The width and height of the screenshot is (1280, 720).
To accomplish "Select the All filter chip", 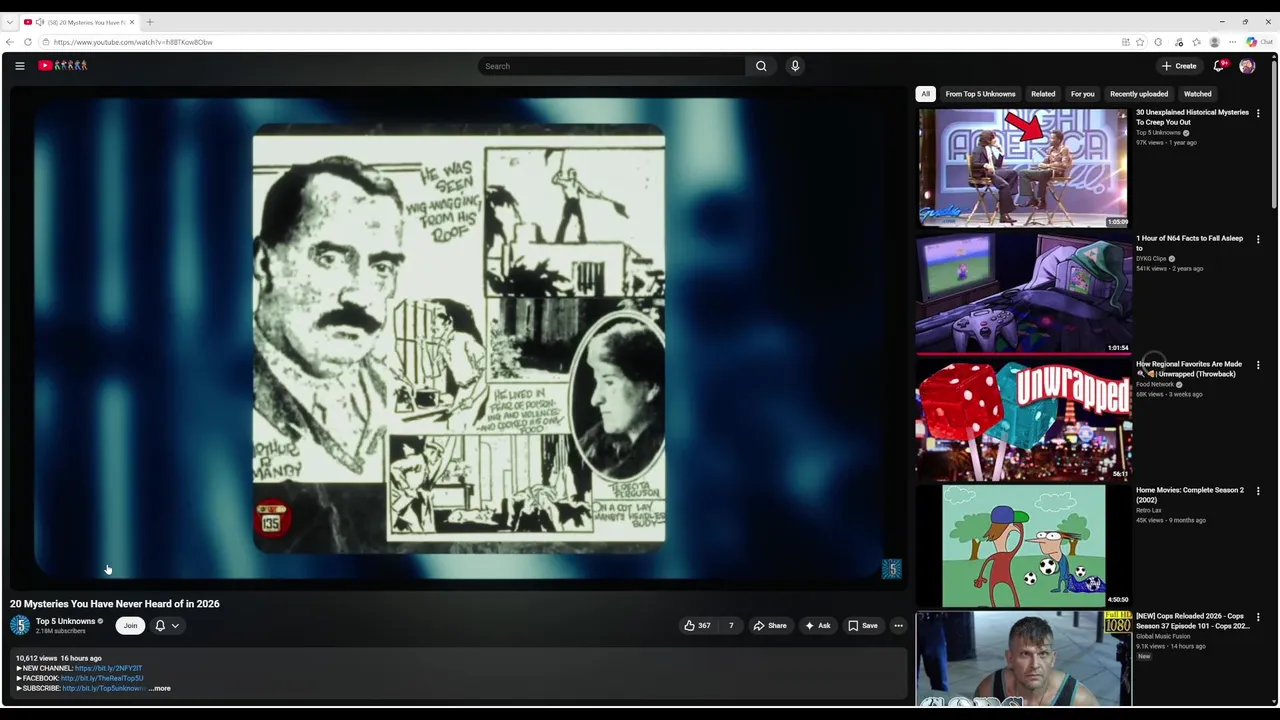I will (925, 94).
